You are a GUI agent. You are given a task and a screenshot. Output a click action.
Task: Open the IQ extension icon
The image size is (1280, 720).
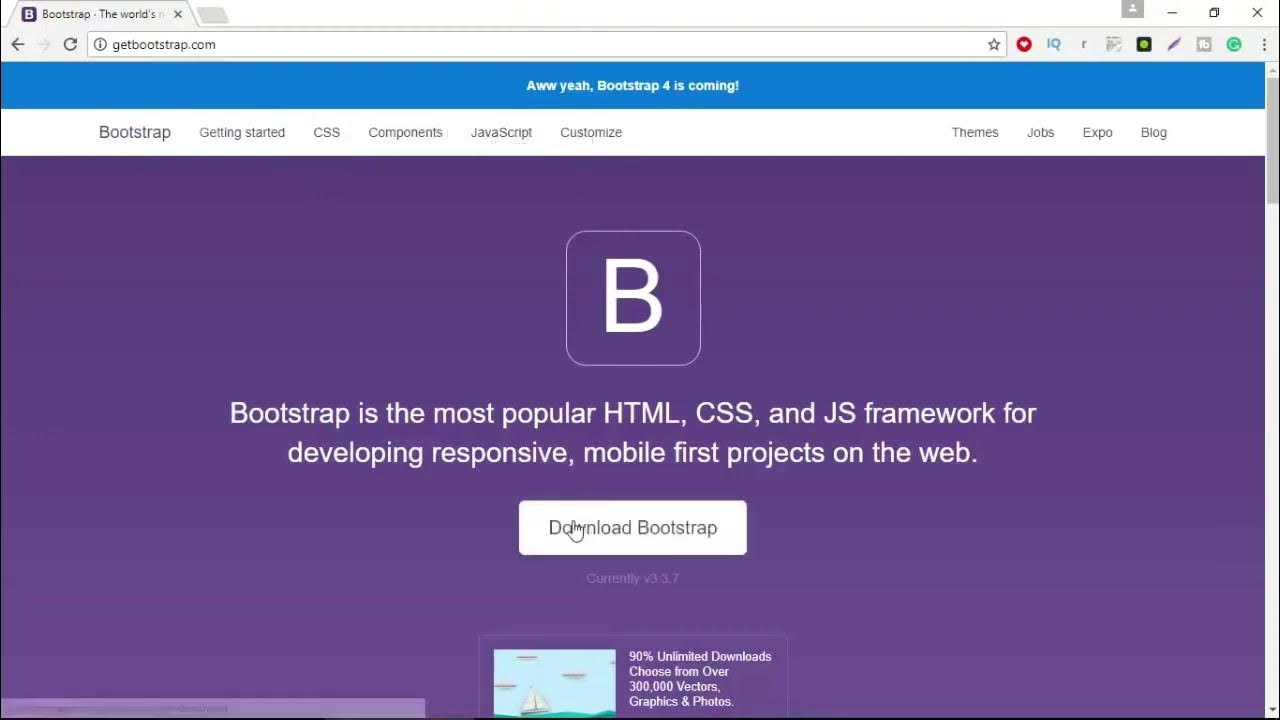click(x=1054, y=44)
